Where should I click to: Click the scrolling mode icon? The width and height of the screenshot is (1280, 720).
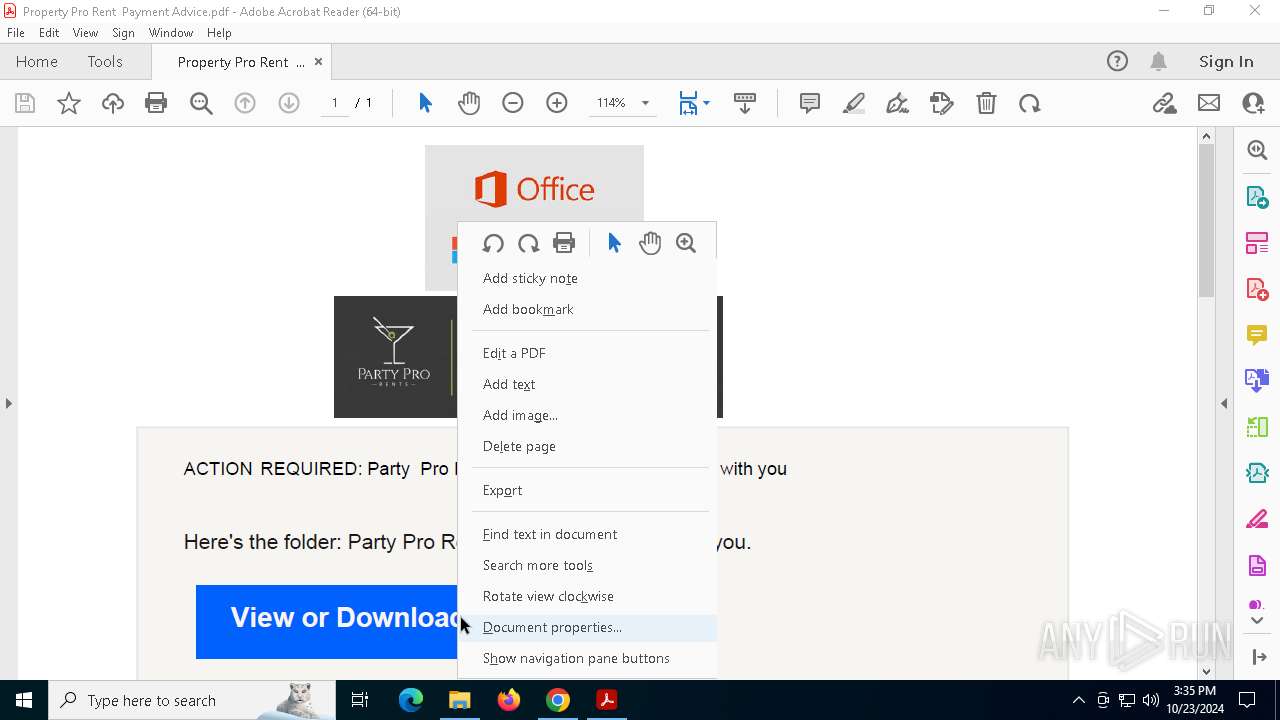pos(745,103)
